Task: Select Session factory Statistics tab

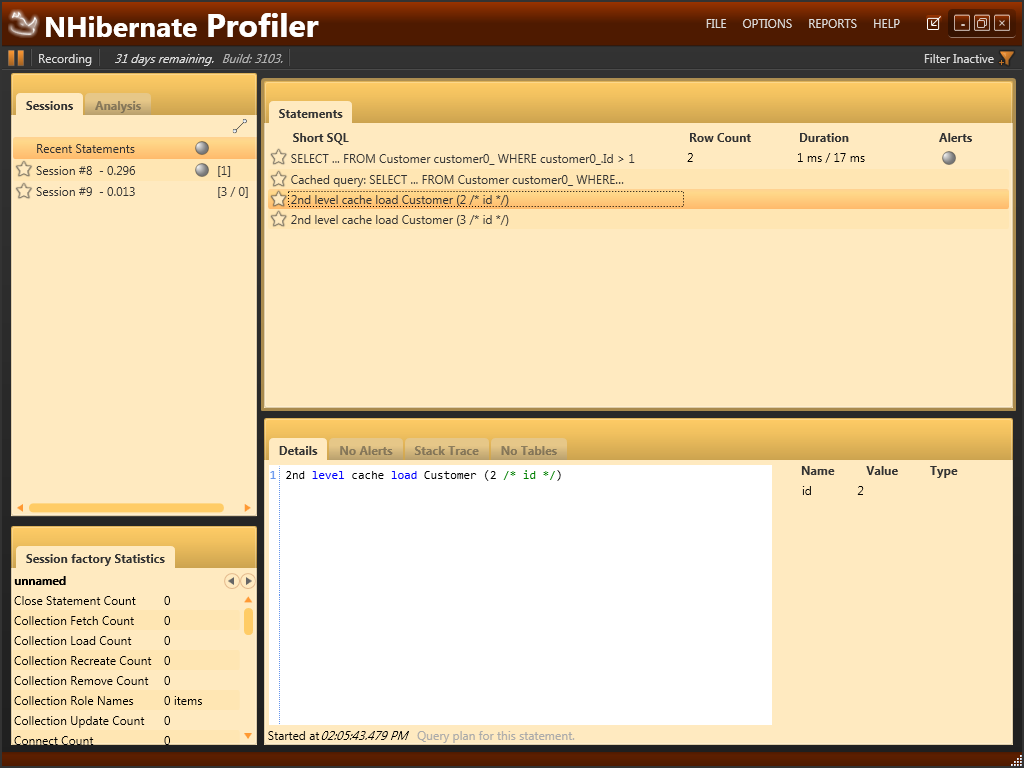Action: pos(95,558)
